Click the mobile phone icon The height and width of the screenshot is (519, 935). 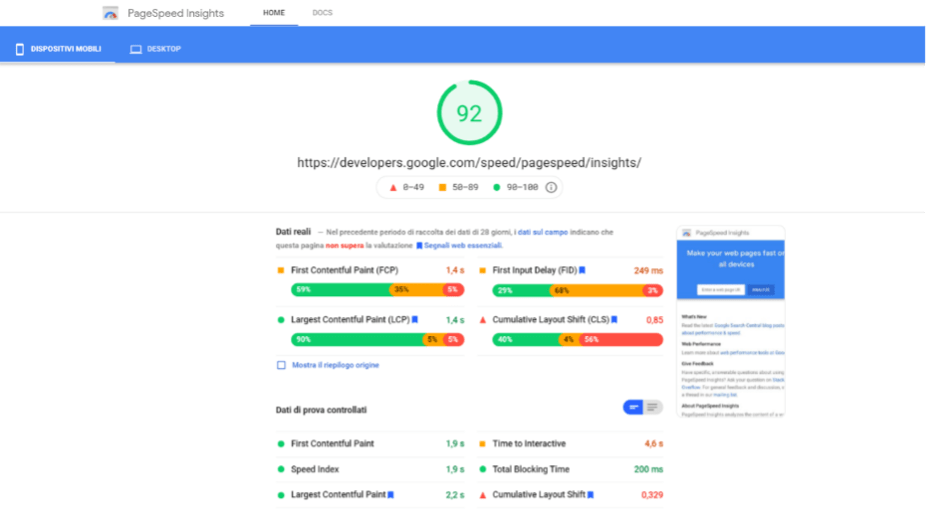point(20,49)
